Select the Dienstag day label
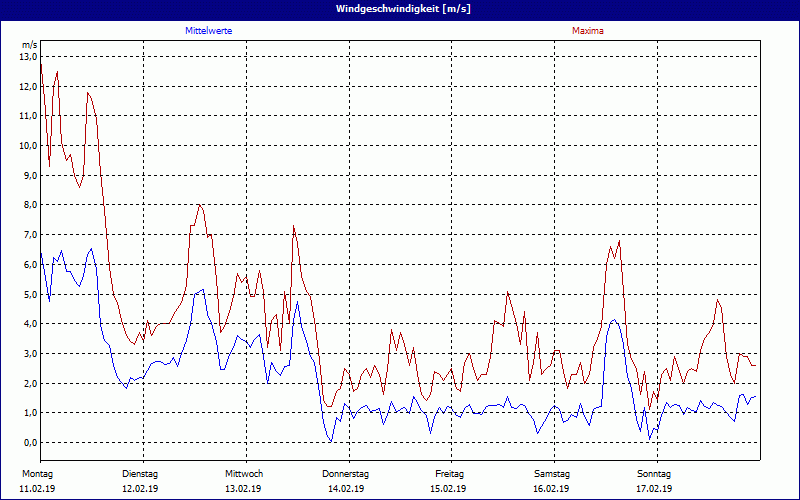 (140, 473)
